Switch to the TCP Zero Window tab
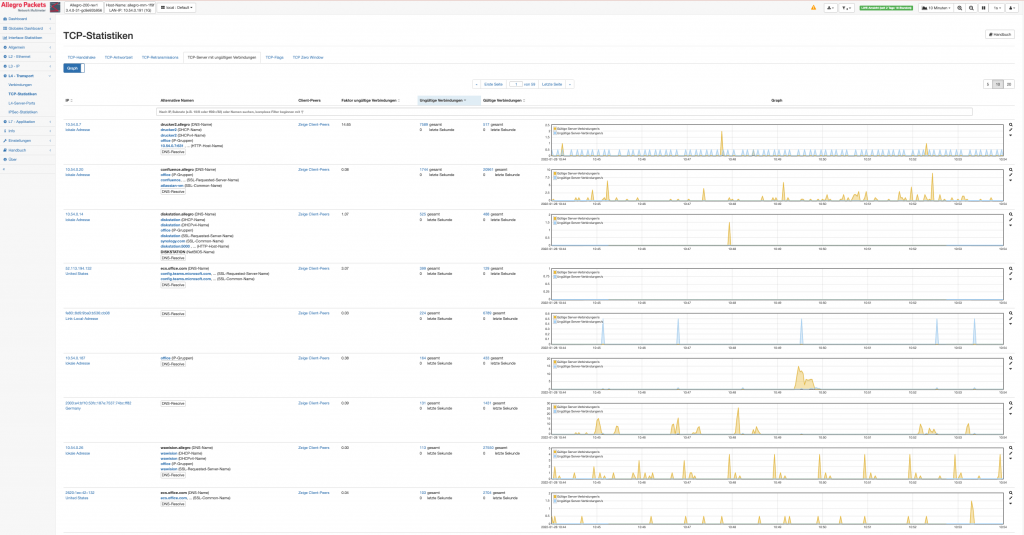 pos(308,57)
